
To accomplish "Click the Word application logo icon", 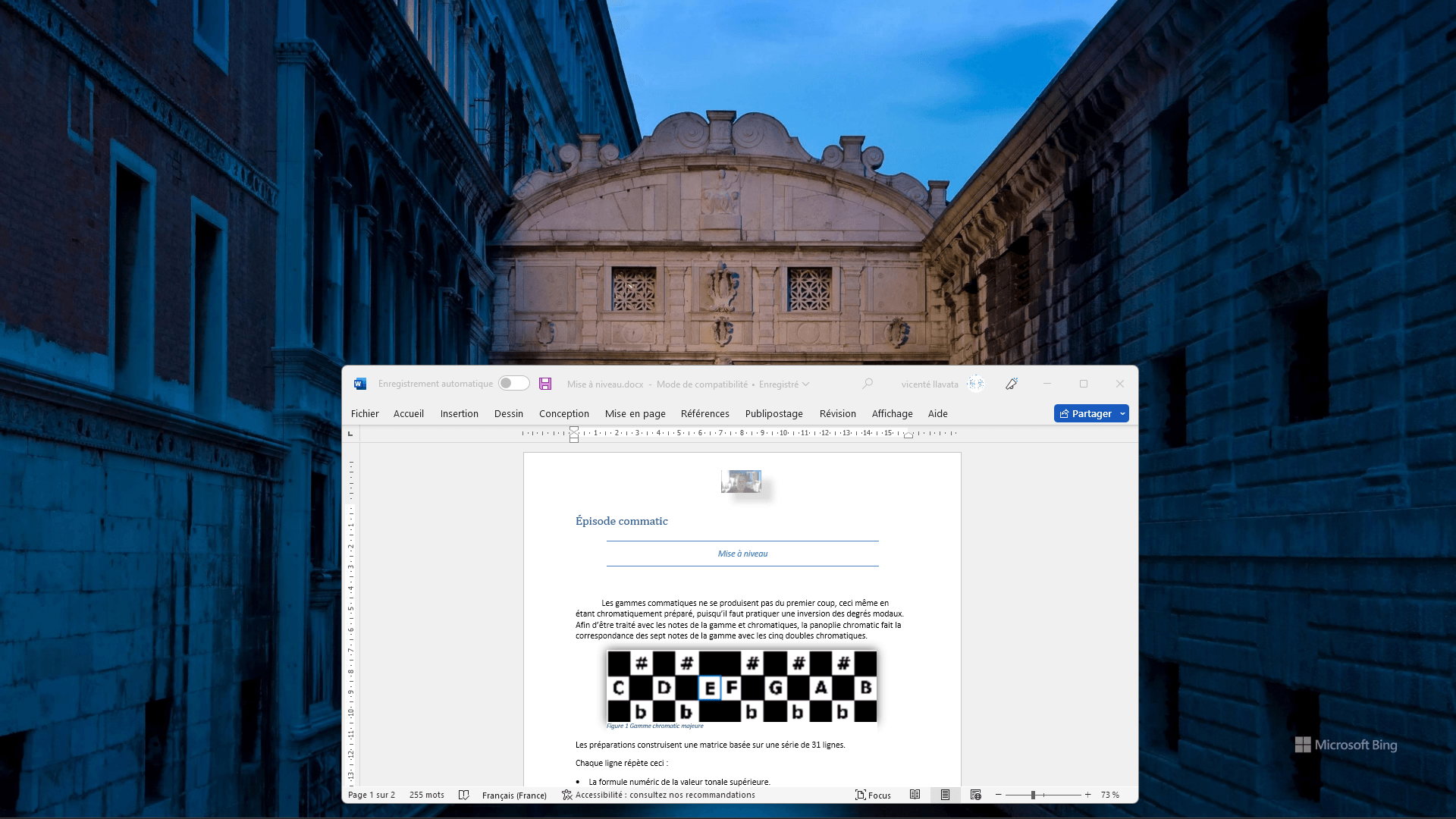I will (x=360, y=384).
